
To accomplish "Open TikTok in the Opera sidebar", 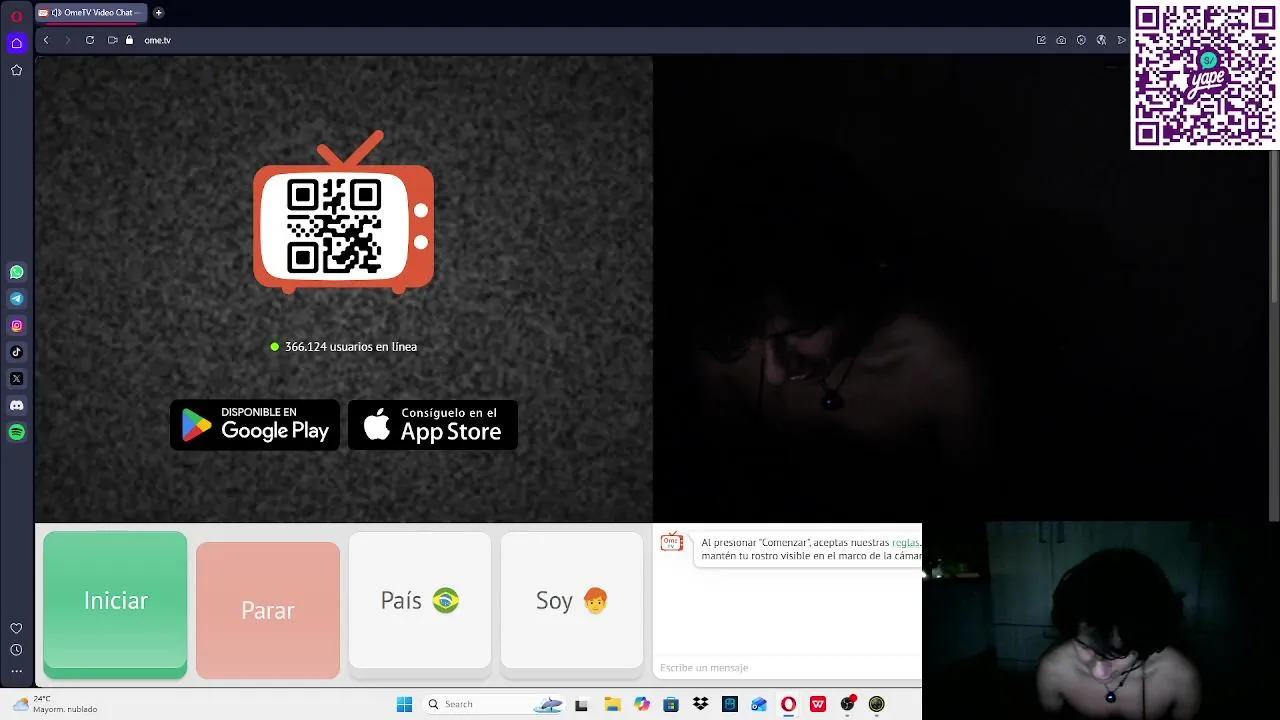I will click(x=16, y=352).
